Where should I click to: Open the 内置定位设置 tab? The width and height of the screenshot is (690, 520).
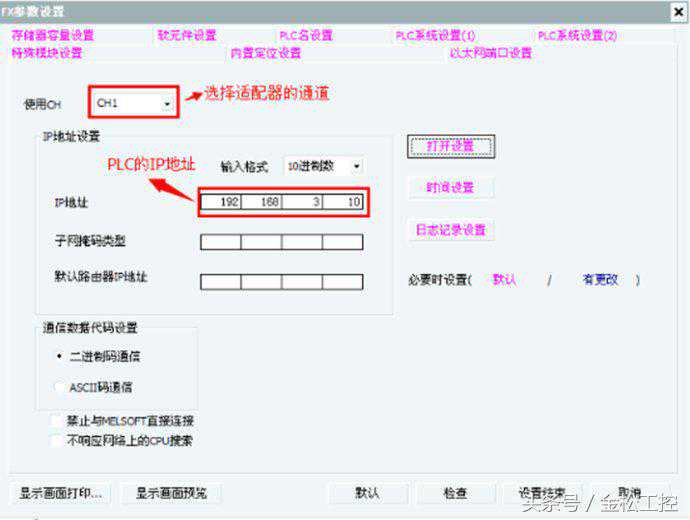click(266, 53)
